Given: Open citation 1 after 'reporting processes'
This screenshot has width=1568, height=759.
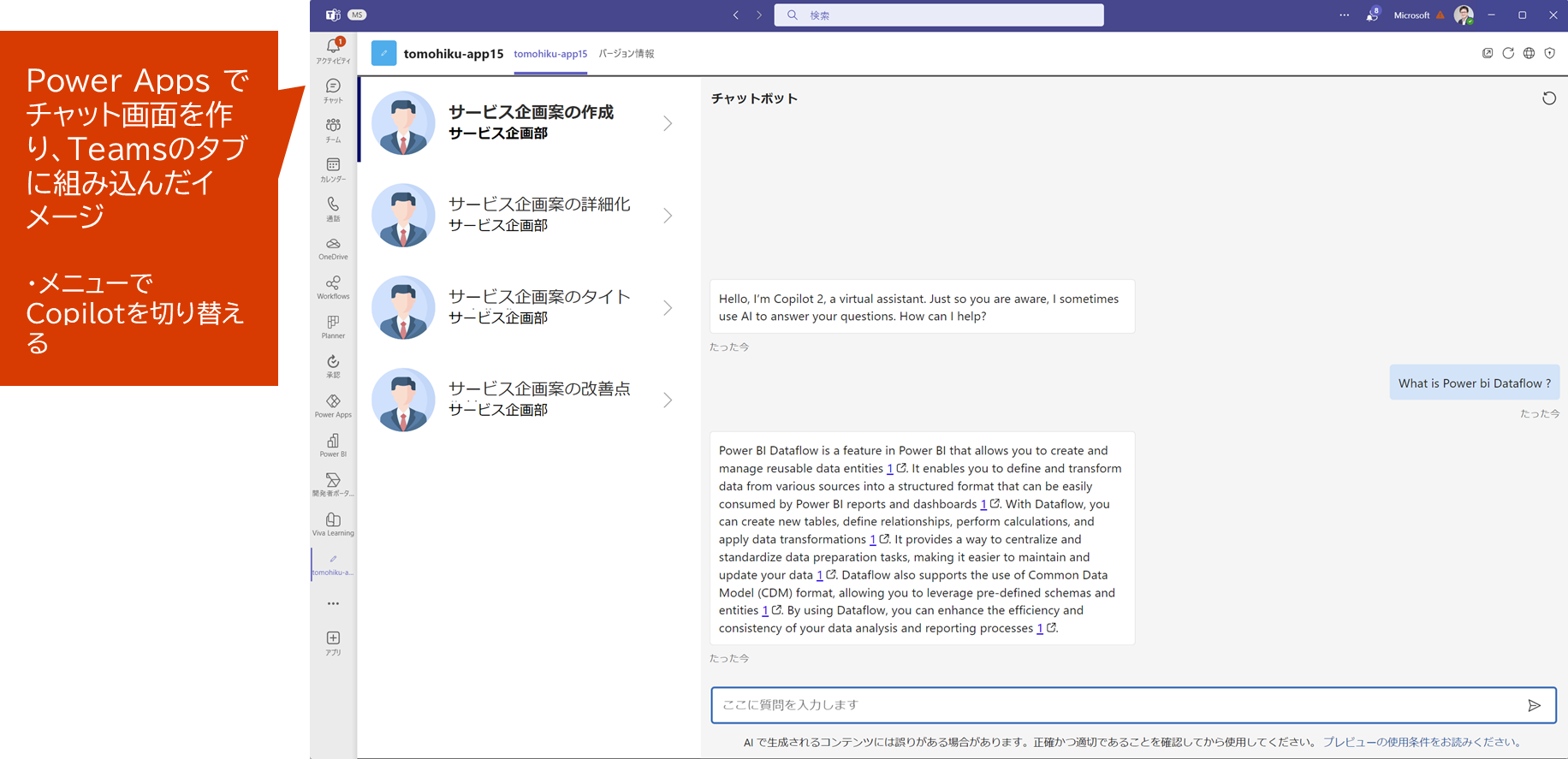Looking at the screenshot, I should 1040,628.
